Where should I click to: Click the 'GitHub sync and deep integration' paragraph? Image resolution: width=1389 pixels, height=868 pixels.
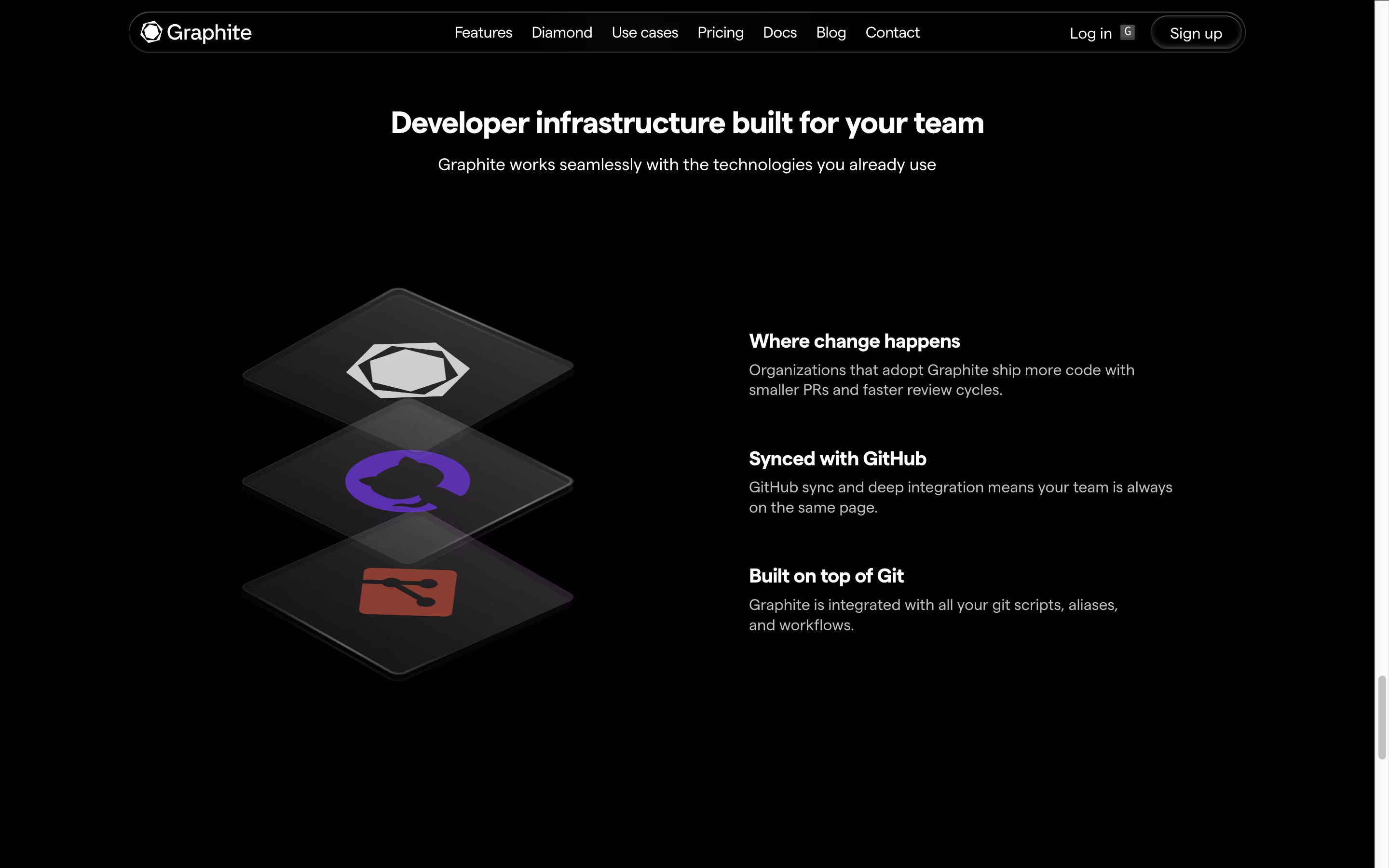pyautogui.click(x=960, y=497)
